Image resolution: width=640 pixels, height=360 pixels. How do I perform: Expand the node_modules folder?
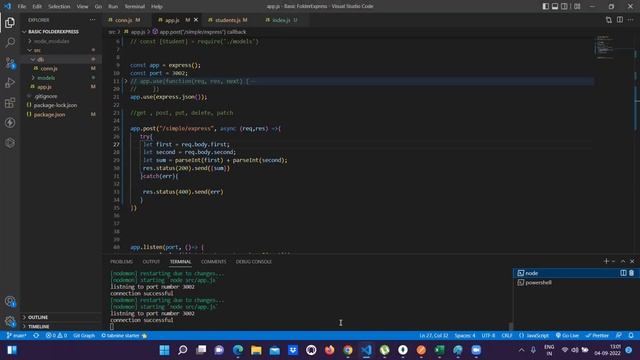61,41
